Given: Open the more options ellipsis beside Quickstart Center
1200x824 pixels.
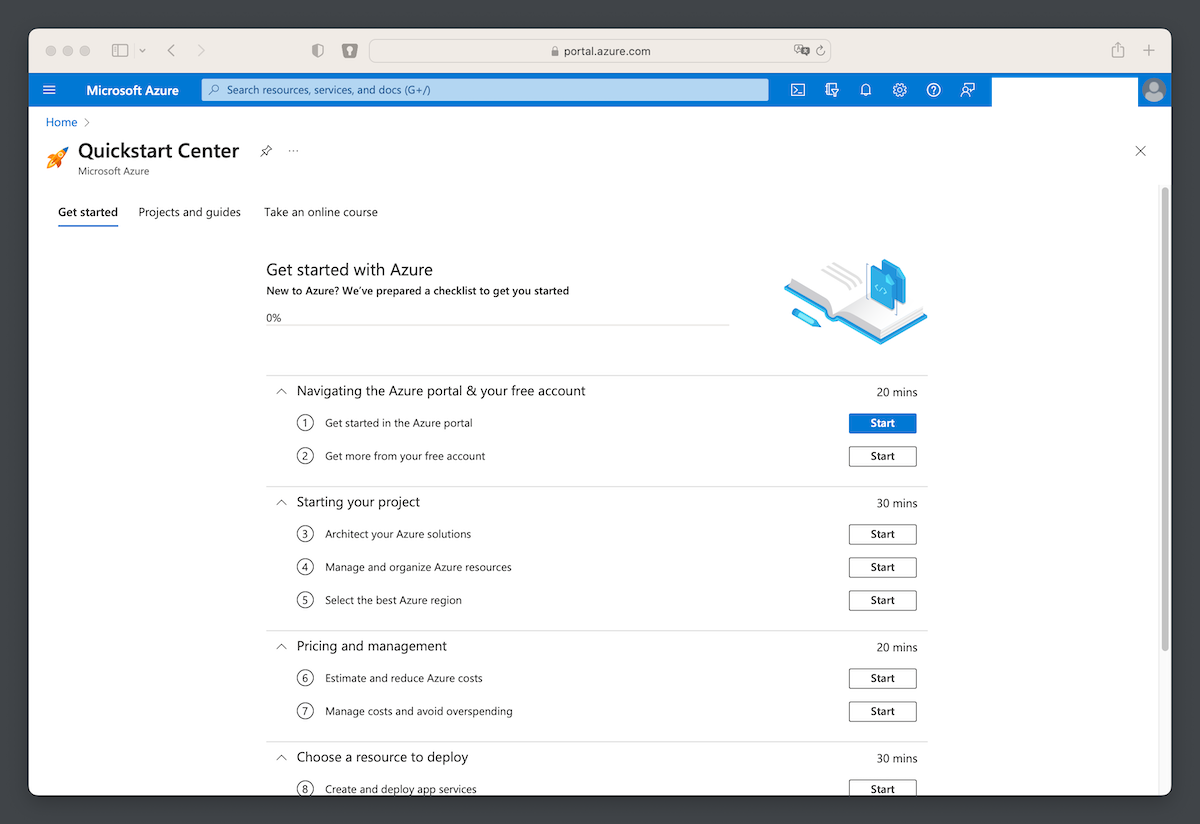Looking at the screenshot, I should 293,151.
